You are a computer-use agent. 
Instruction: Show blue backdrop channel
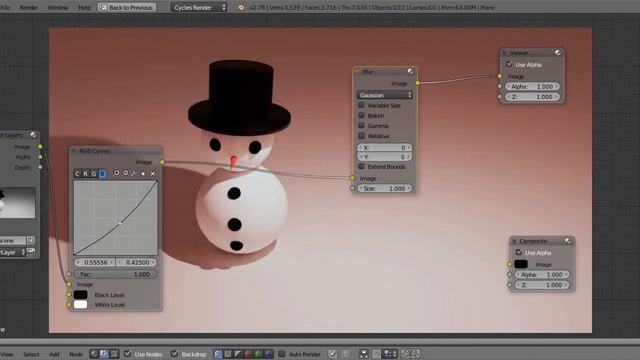[x=268, y=354]
